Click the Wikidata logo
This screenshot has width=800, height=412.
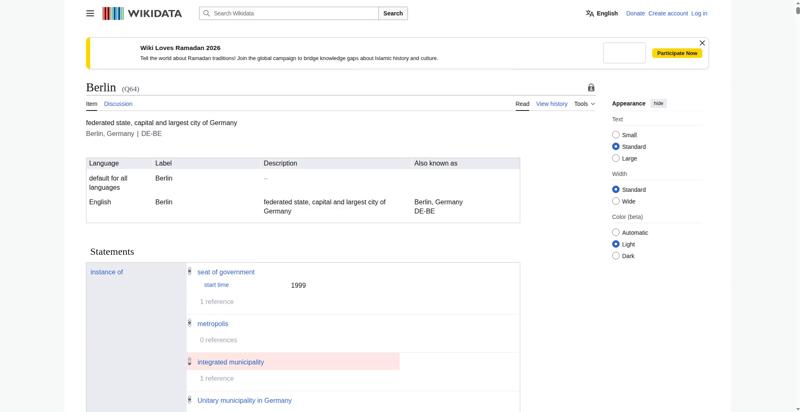click(142, 14)
